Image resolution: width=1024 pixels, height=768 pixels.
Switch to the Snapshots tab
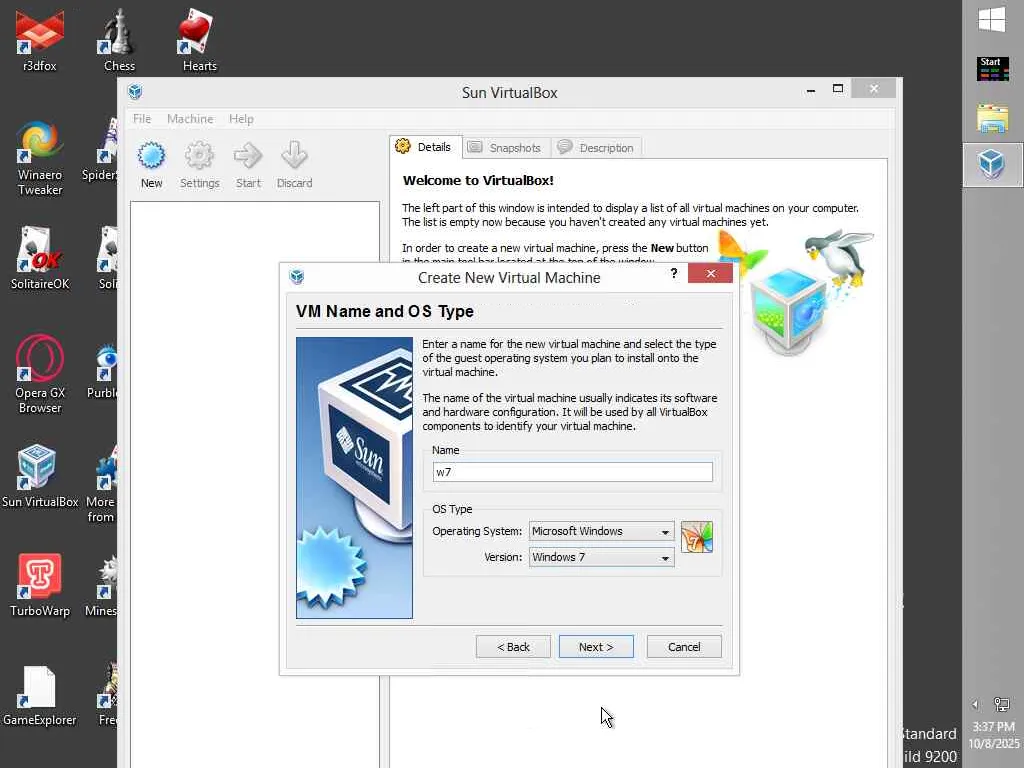(506, 148)
